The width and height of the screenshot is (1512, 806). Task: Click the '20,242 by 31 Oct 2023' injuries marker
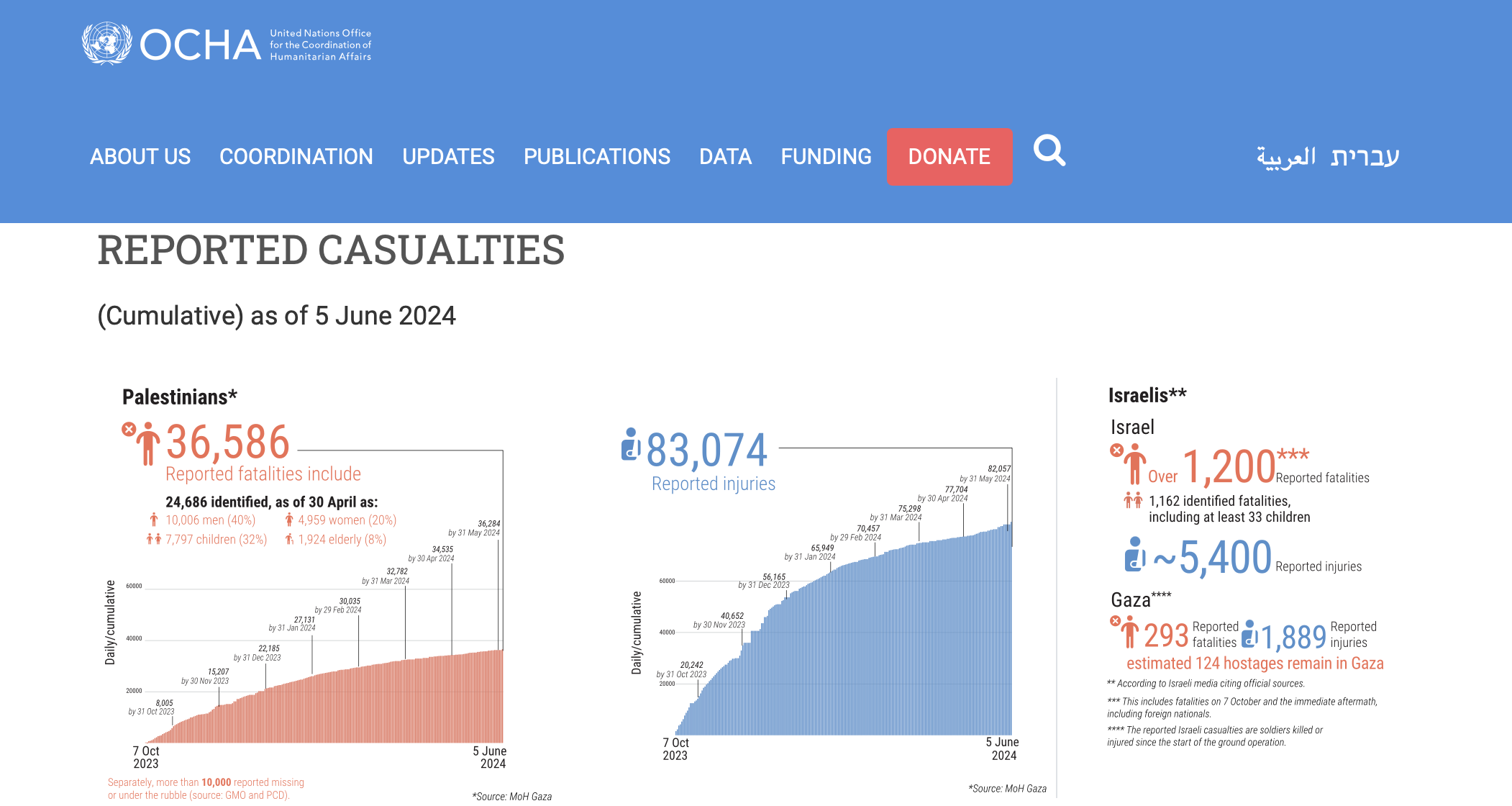point(681,670)
